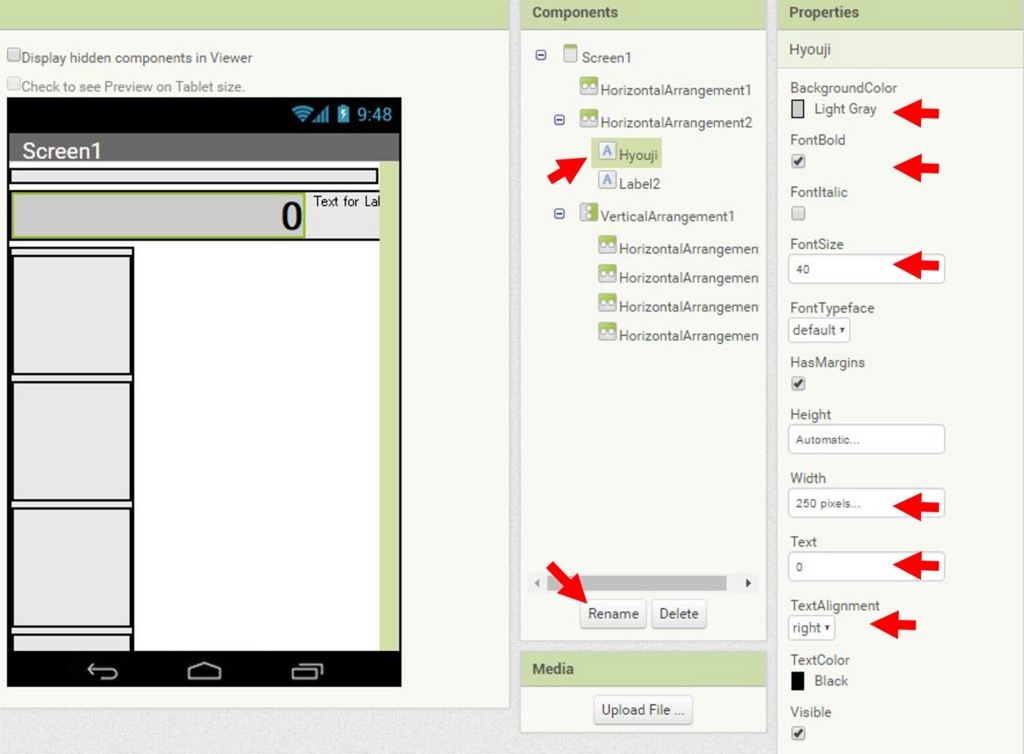Collapse the Screen1 tree node
Viewport: 1024px width, 754px height.
pos(541,55)
